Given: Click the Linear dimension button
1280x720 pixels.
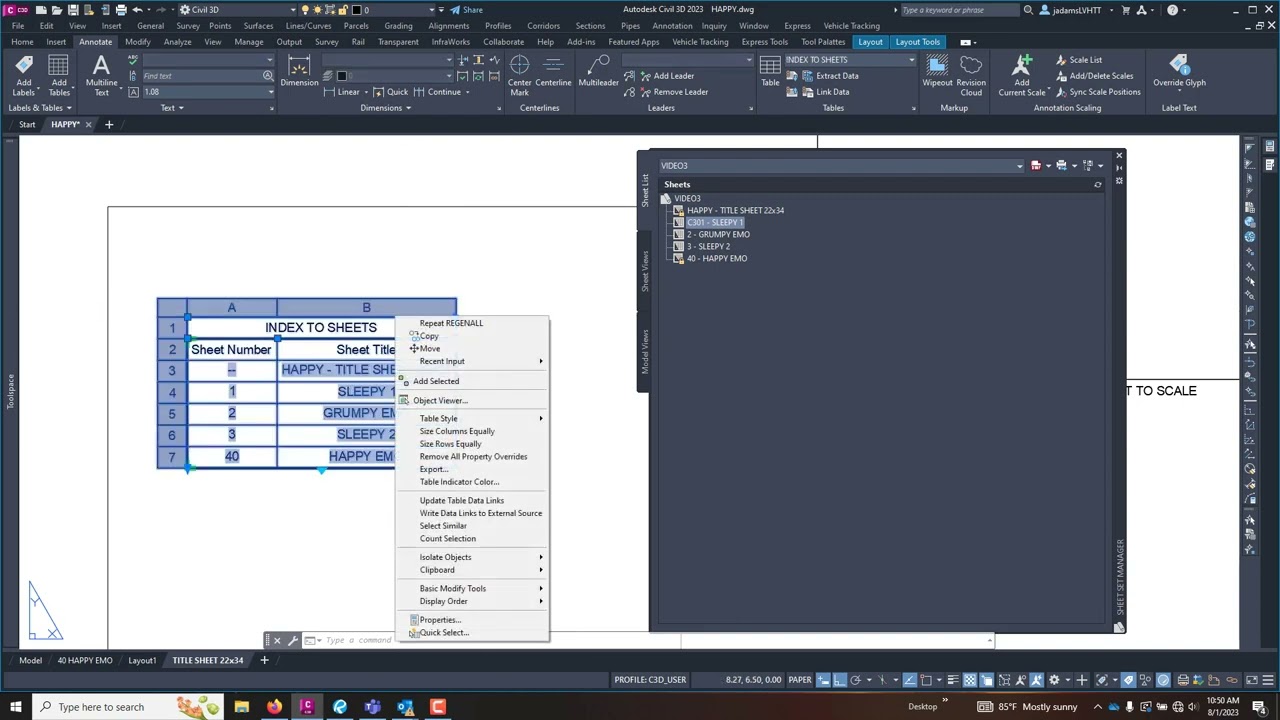Looking at the screenshot, I should click(341, 92).
